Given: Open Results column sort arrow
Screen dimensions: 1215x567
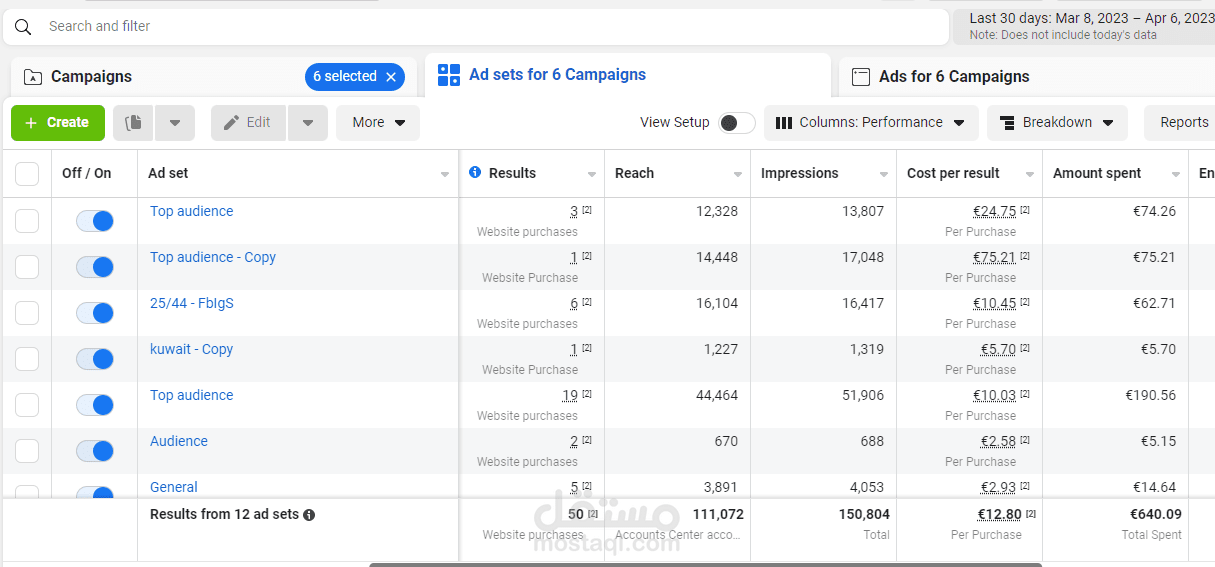Looking at the screenshot, I should tap(591, 175).
